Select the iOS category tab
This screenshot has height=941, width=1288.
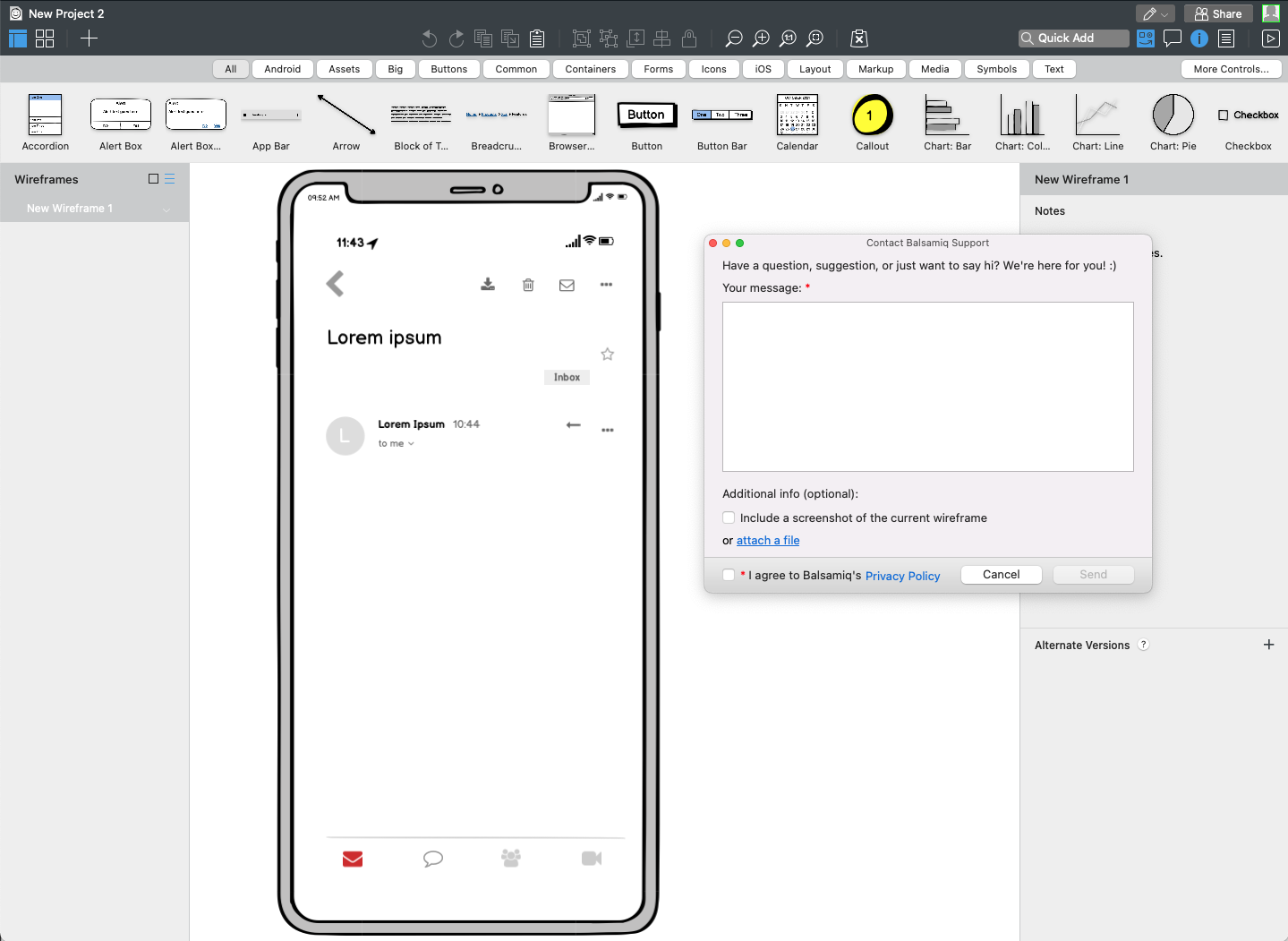[763, 69]
